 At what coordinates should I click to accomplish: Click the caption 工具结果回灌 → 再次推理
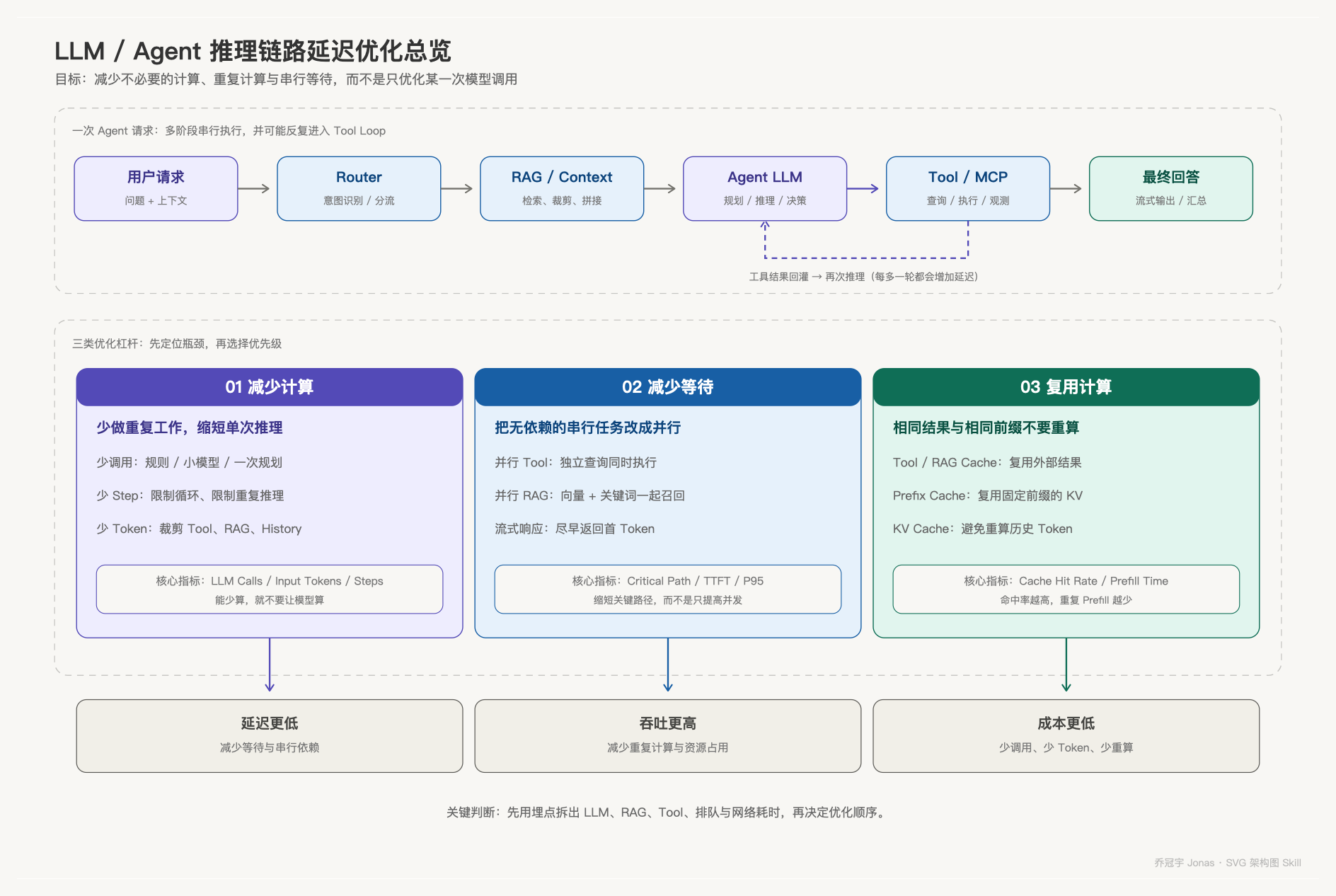(x=864, y=277)
